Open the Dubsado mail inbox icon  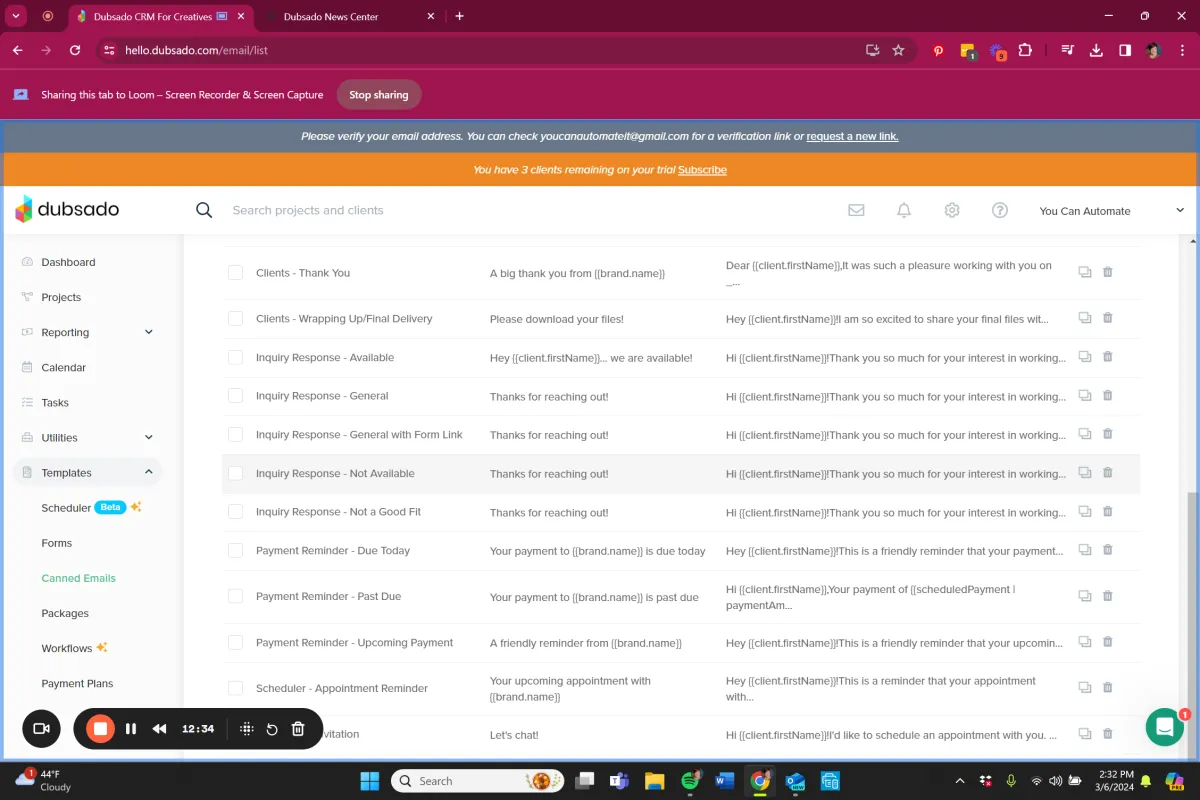[856, 210]
